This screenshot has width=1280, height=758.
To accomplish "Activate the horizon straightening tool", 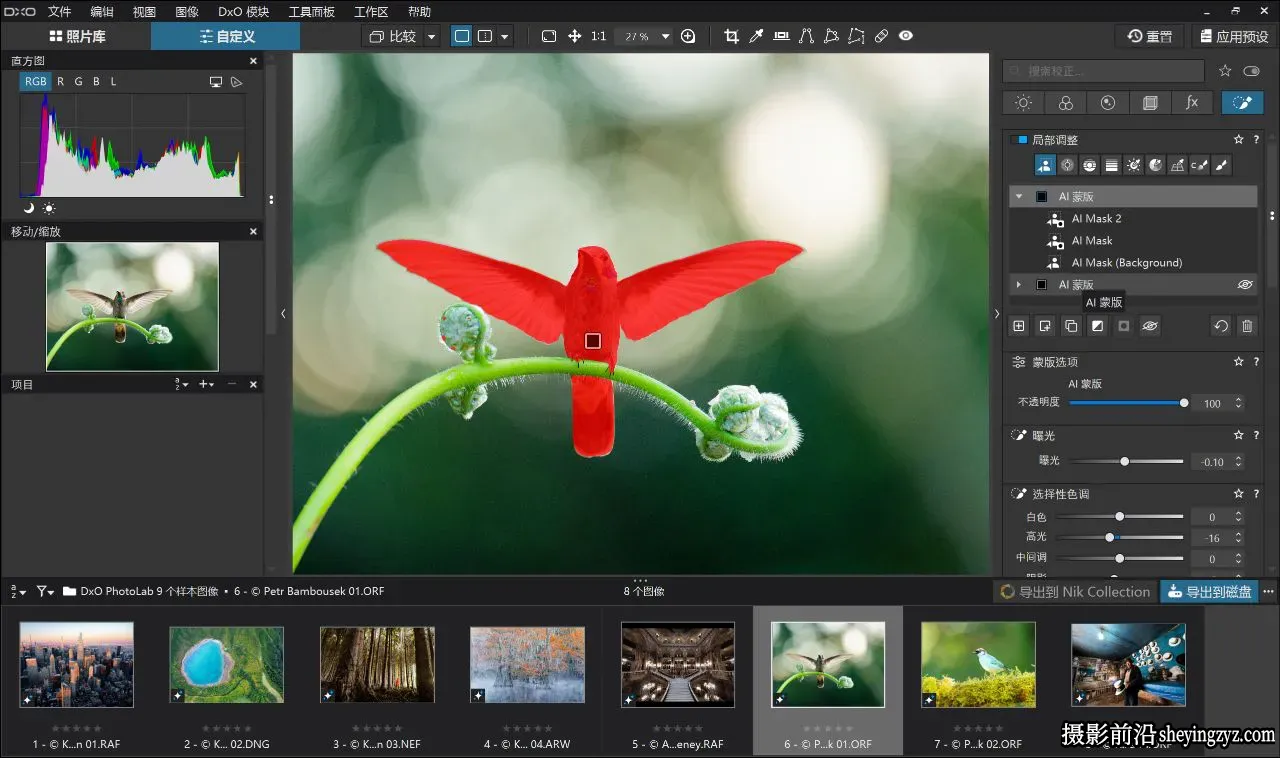I will (781, 36).
